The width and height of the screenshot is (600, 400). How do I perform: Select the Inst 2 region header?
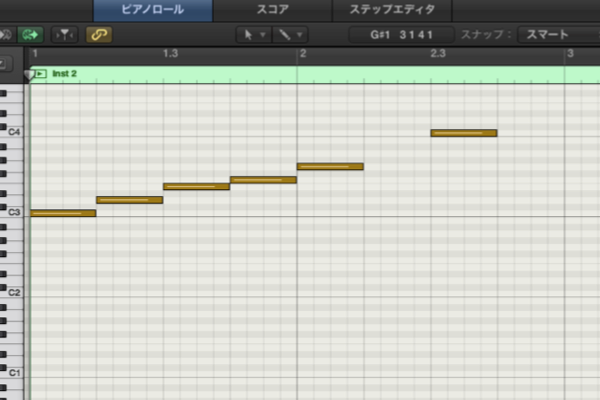click(315, 74)
